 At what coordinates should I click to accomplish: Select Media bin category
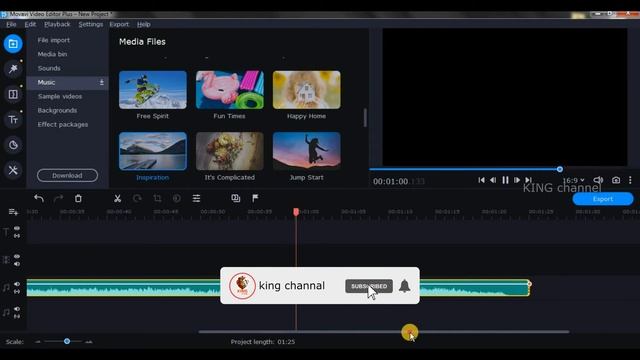52,54
